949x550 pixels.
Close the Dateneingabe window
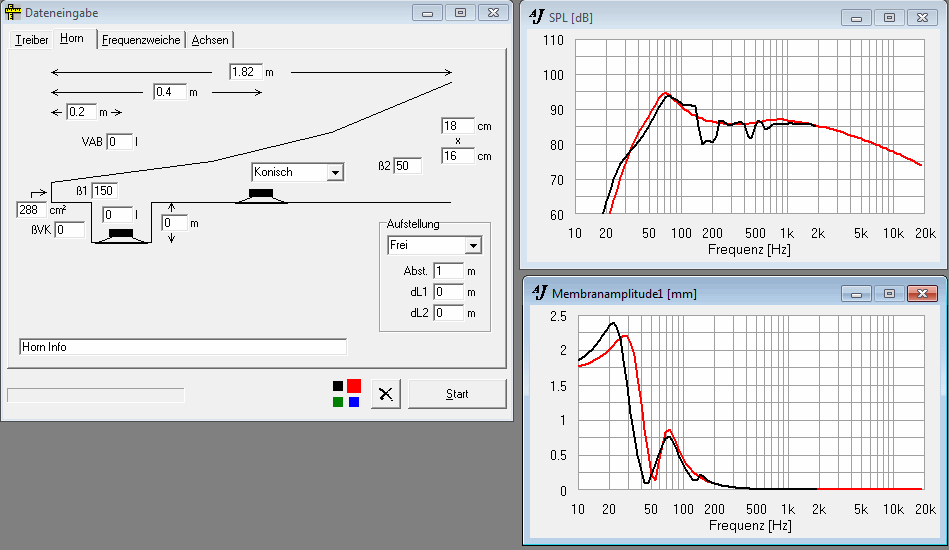pos(493,13)
